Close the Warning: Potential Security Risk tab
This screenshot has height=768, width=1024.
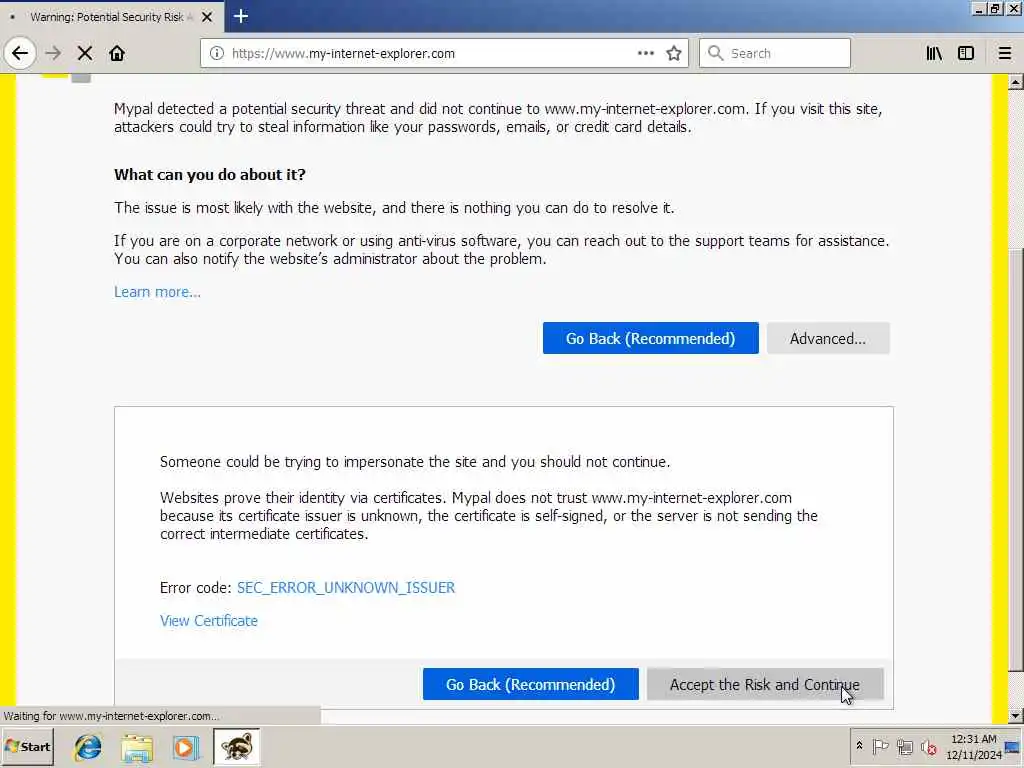point(206,17)
